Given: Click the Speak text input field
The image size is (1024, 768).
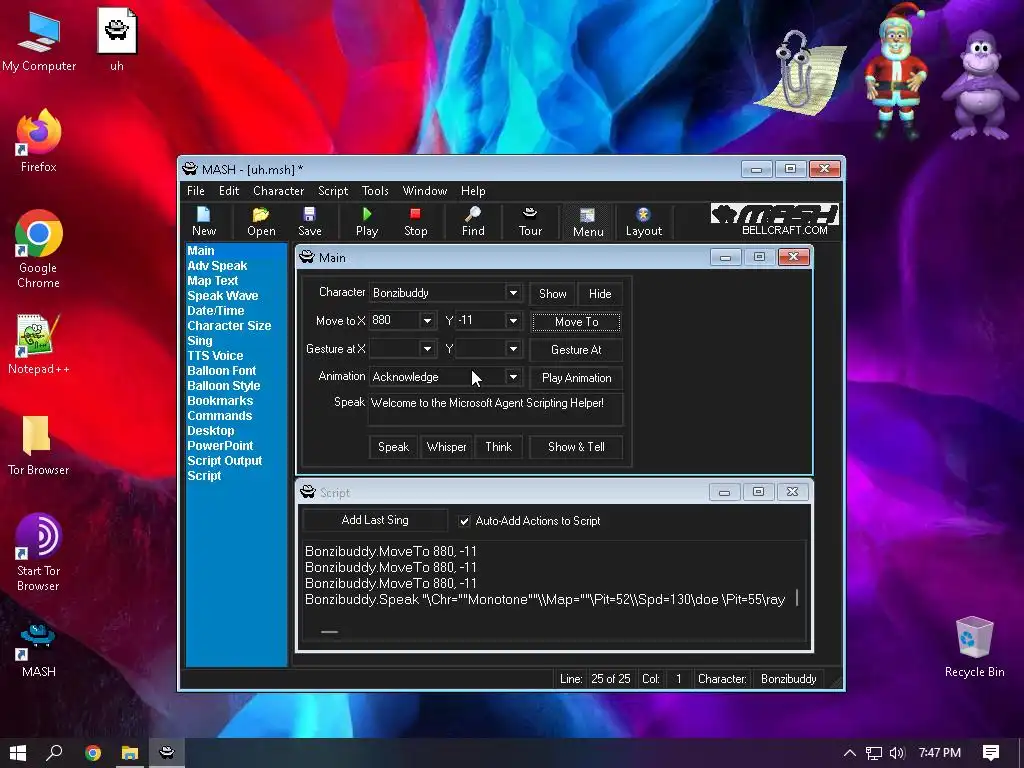Looking at the screenshot, I should [496, 409].
